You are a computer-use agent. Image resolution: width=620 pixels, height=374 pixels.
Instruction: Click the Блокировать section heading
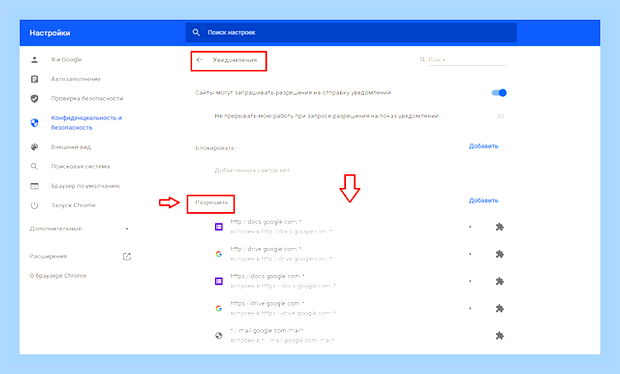pos(215,148)
